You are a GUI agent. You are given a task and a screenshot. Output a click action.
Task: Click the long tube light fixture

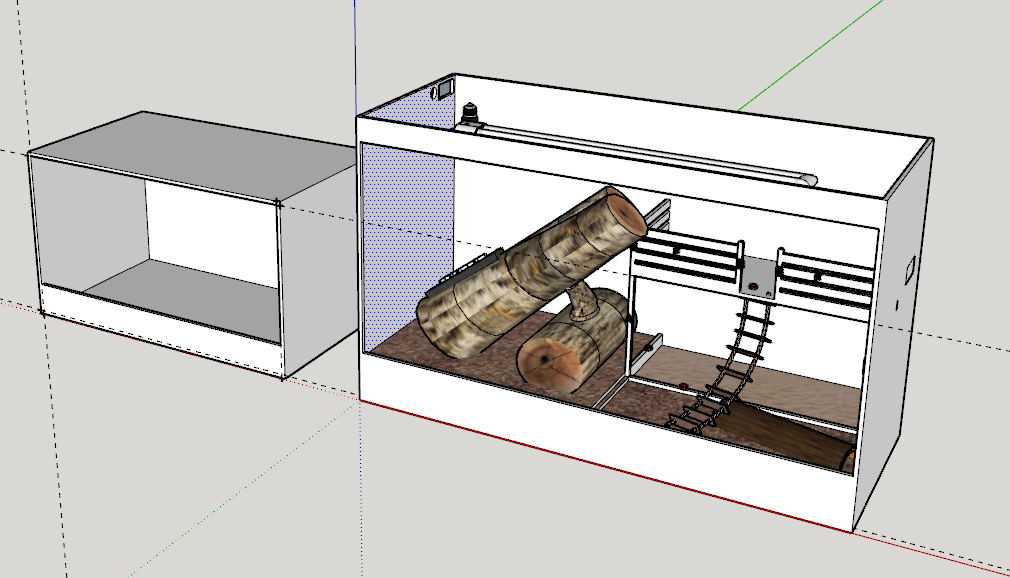640,152
